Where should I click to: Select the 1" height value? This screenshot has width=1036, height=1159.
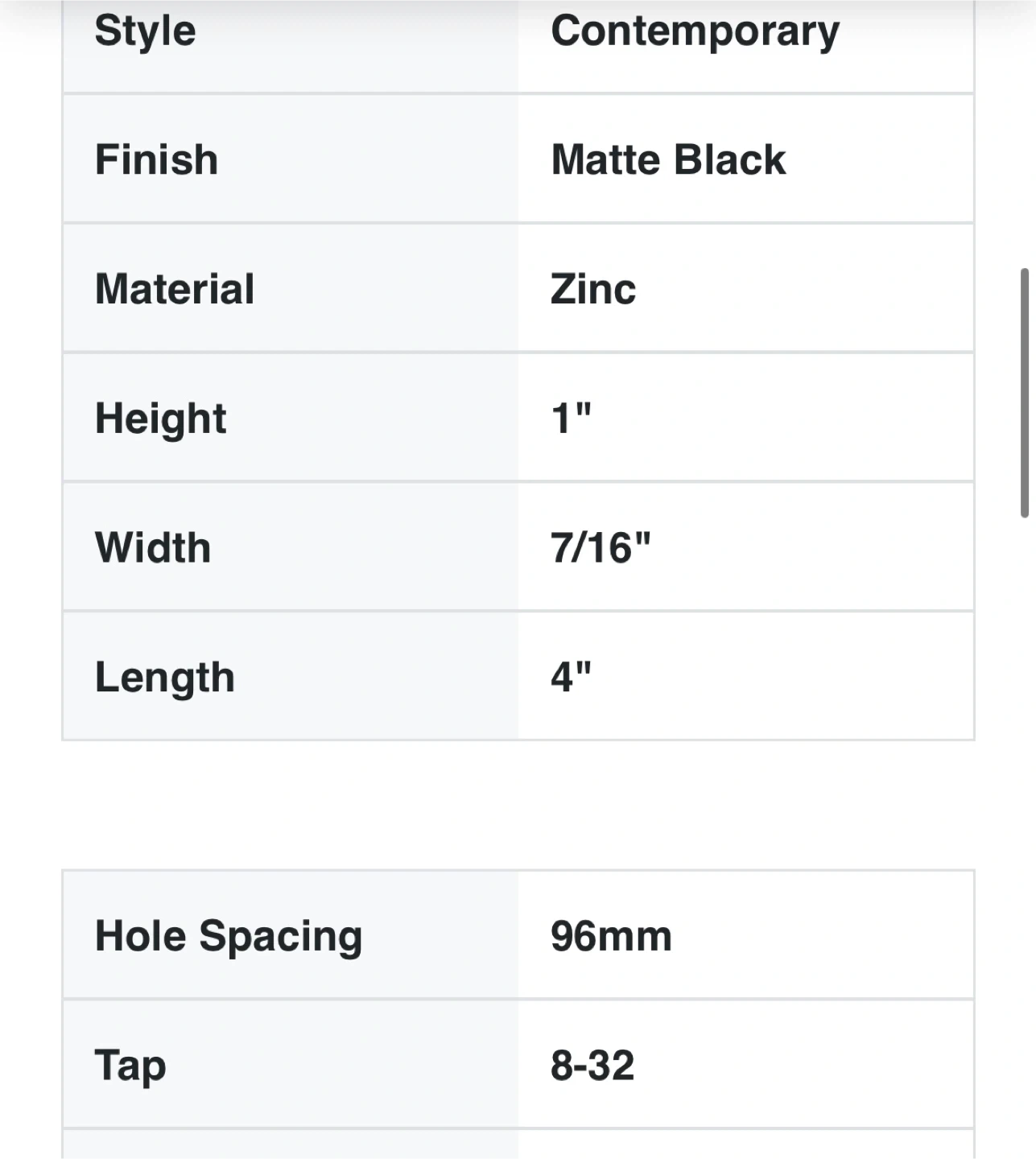pyautogui.click(x=571, y=419)
